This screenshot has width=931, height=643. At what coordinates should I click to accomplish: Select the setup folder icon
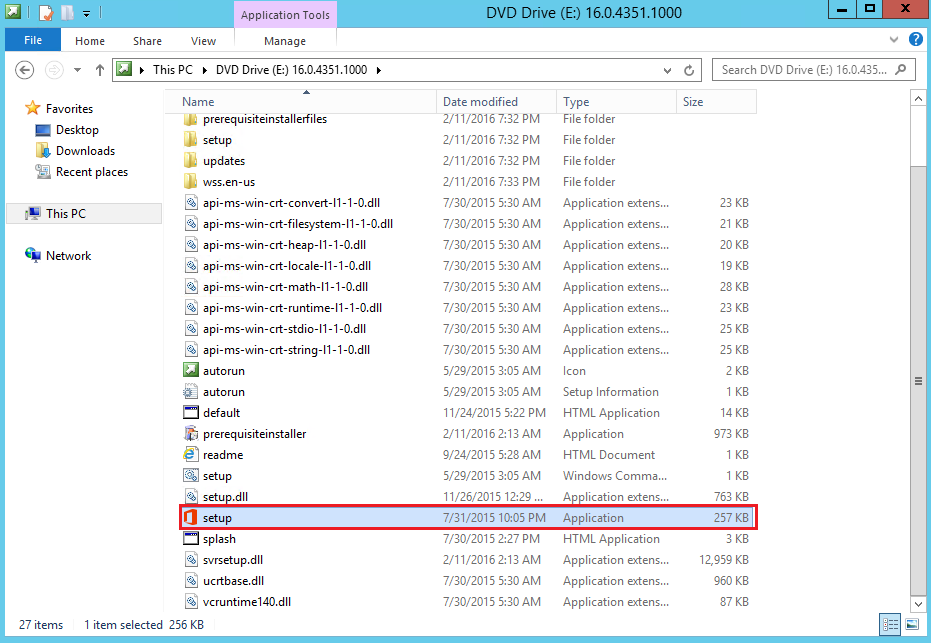click(191, 140)
